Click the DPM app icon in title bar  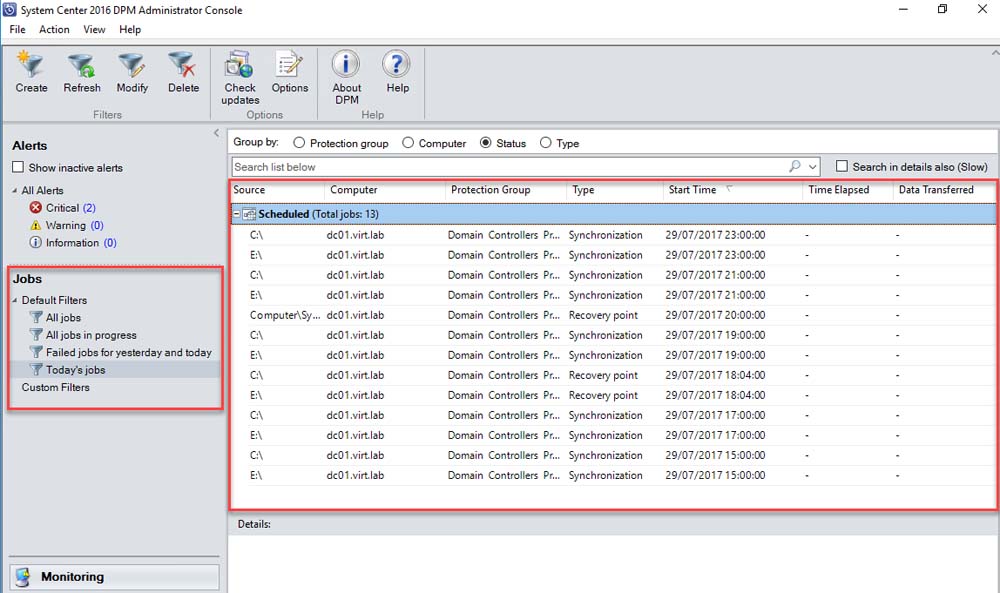click(x=10, y=10)
